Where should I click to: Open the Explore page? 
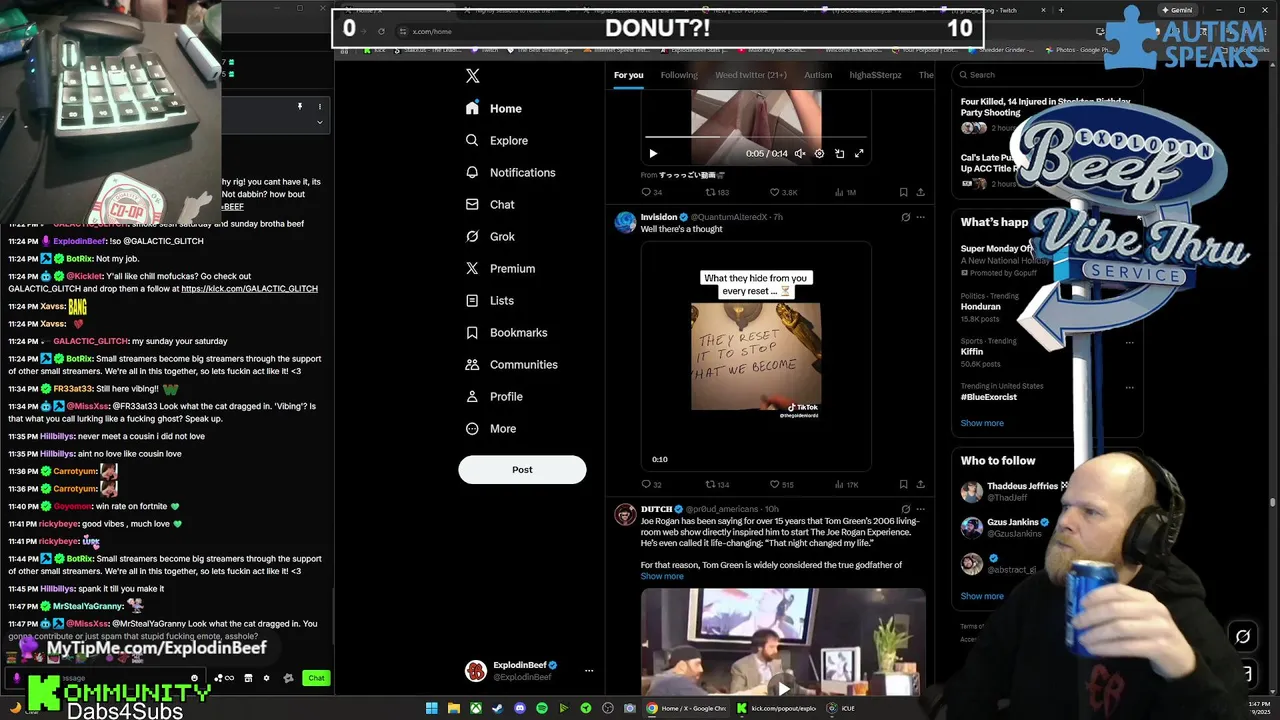pos(497,140)
